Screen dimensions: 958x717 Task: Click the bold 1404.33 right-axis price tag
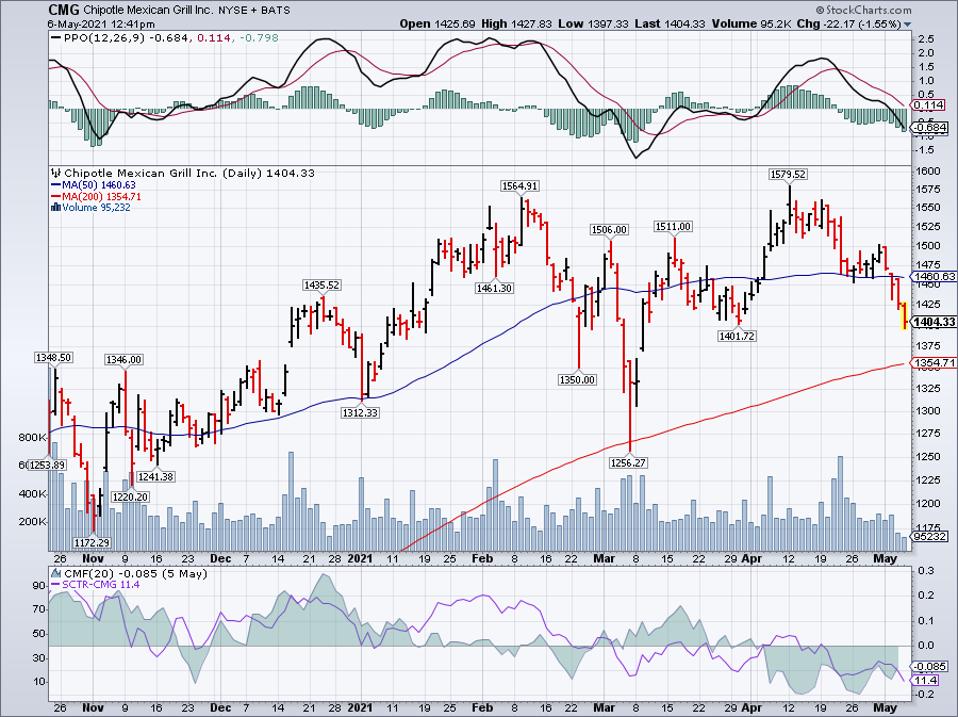[935, 322]
